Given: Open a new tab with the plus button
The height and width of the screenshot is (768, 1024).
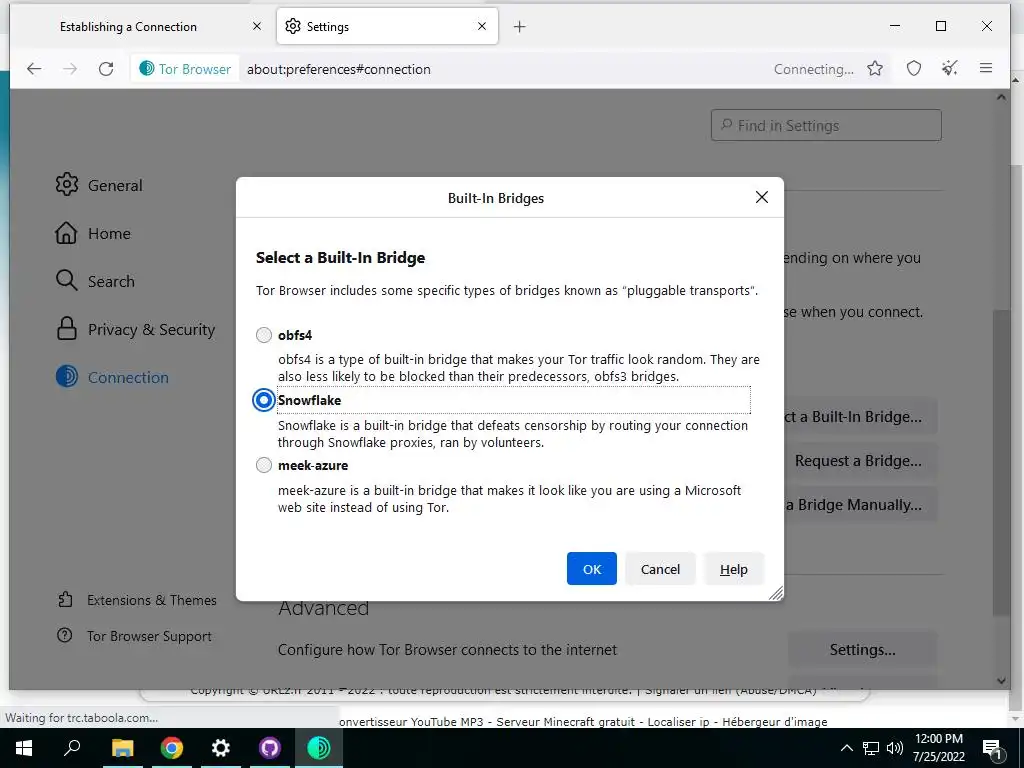Looking at the screenshot, I should pos(519,27).
